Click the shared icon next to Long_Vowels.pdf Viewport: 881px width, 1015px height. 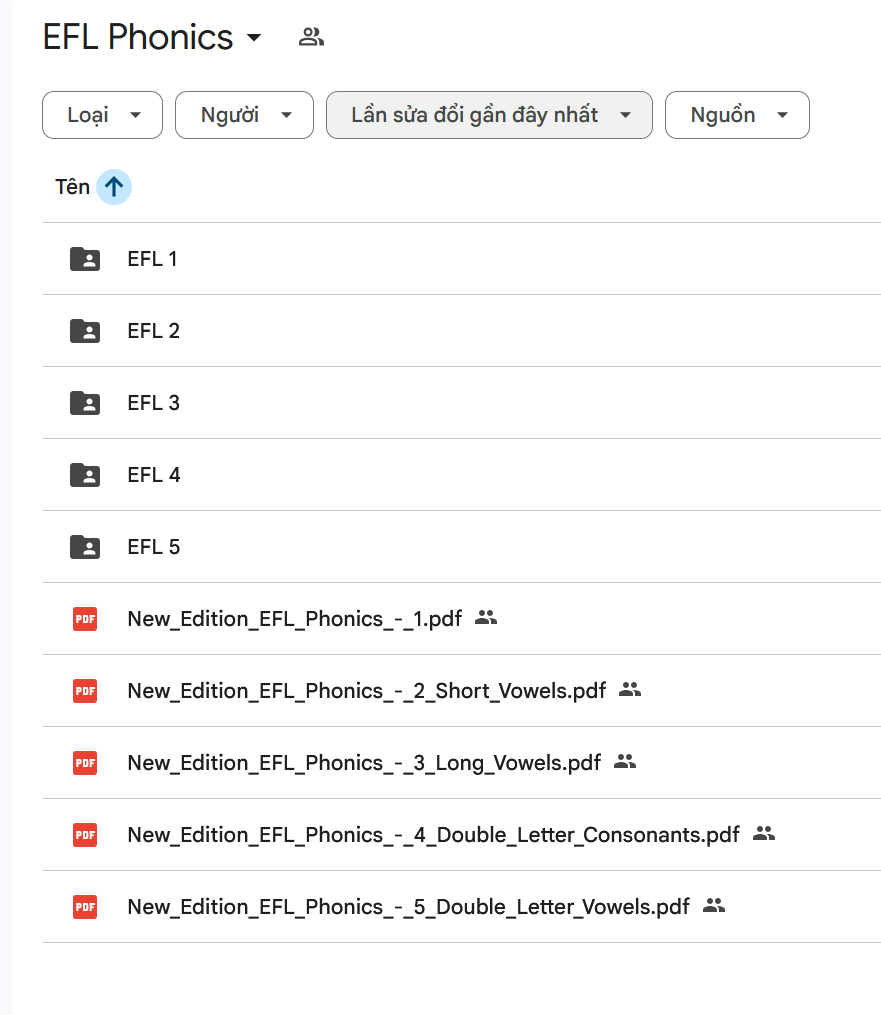[625, 762]
